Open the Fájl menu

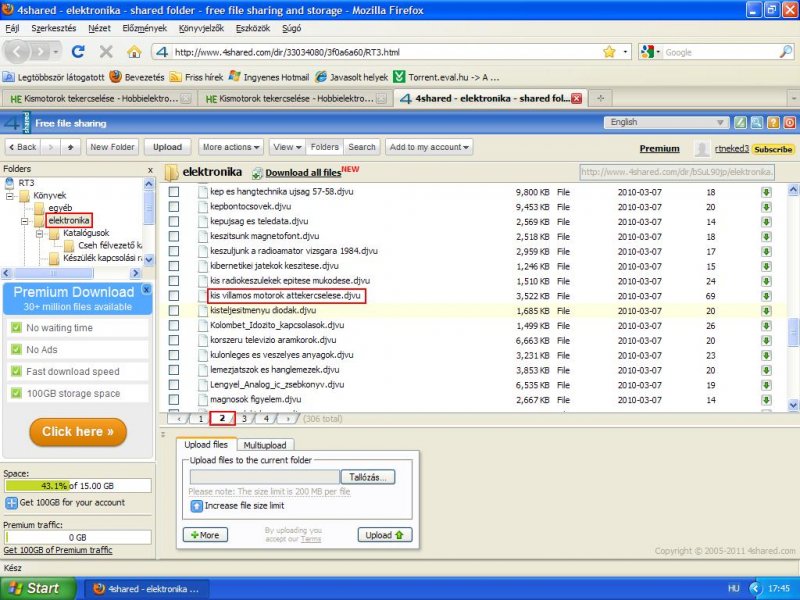tap(12, 28)
